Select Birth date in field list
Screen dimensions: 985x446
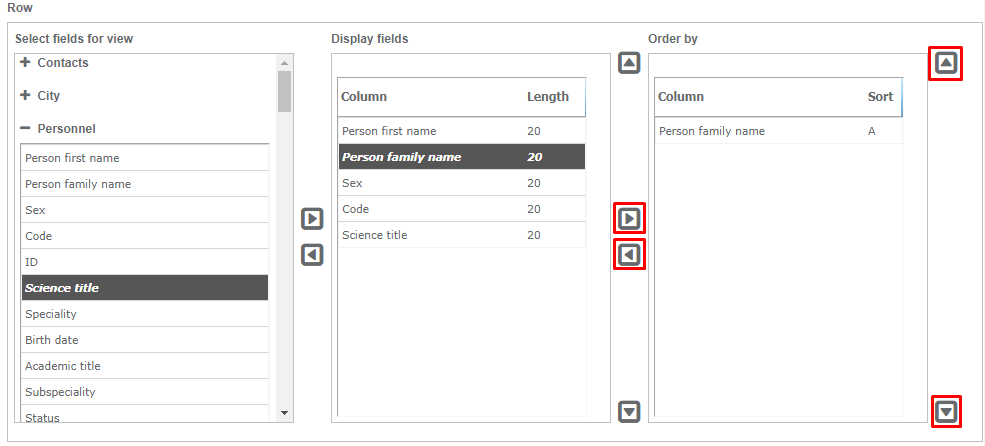click(52, 340)
